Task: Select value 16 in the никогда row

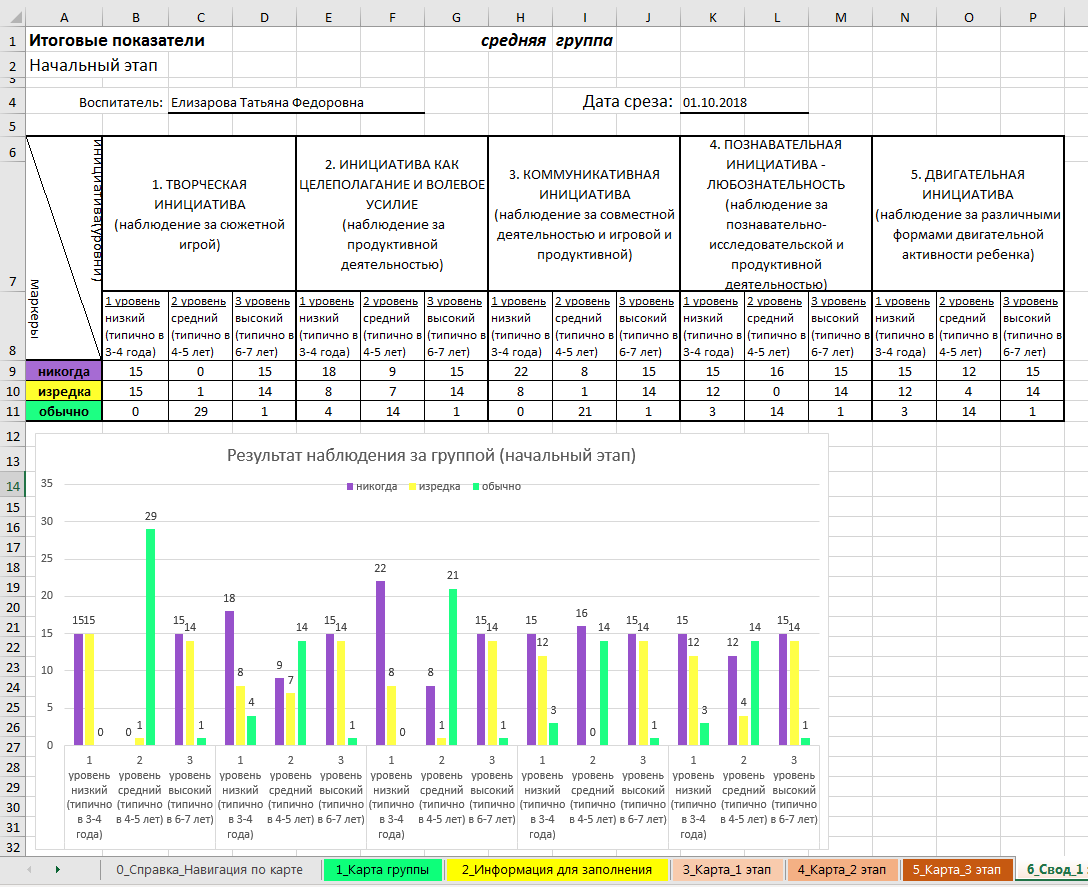Action: (776, 371)
